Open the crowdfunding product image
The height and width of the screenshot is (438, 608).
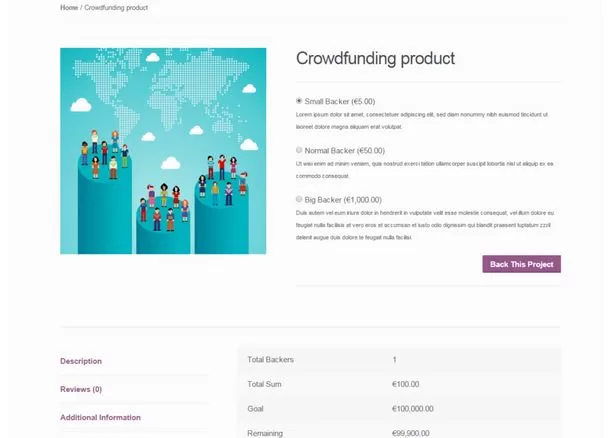click(x=163, y=150)
